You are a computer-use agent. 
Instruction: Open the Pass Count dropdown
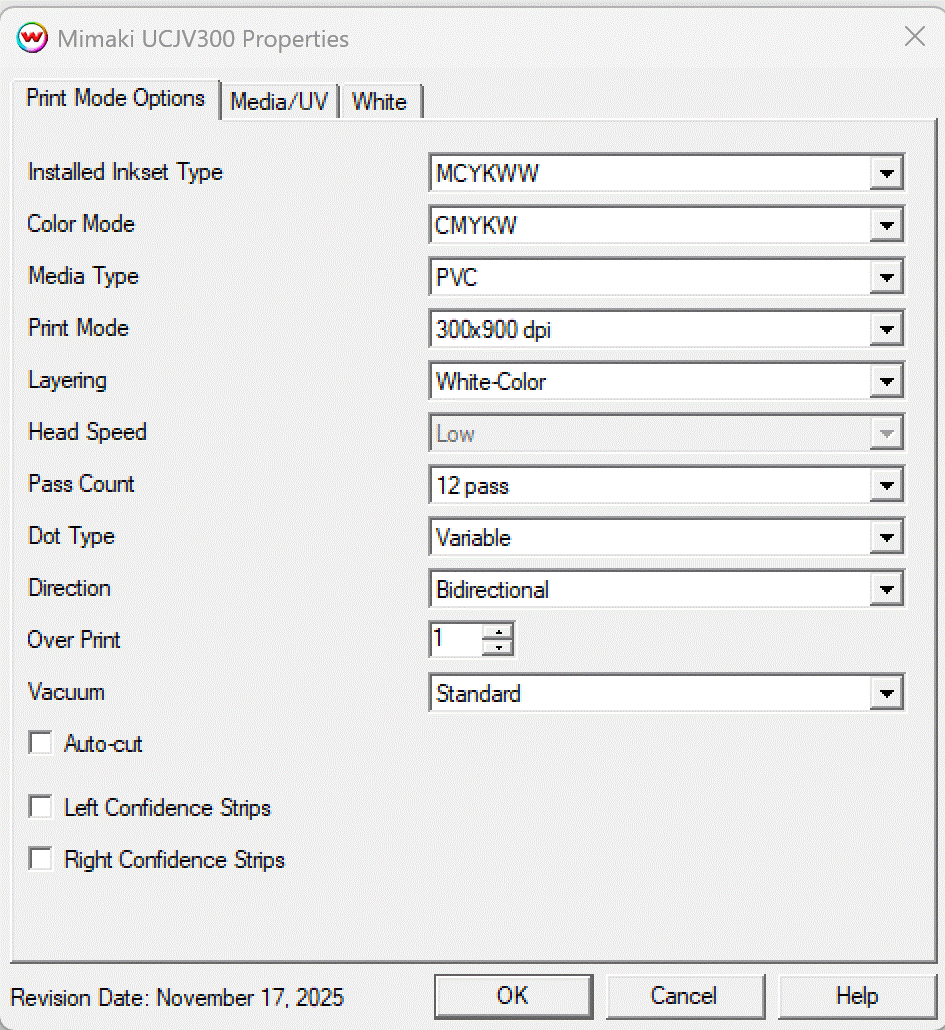click(x=886, y=486)
